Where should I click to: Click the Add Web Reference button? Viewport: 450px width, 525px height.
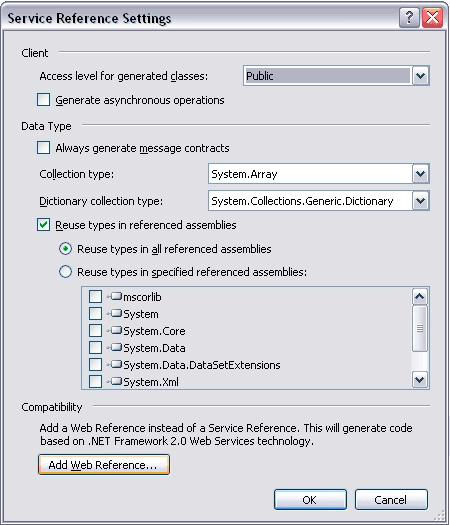(104, 465)
